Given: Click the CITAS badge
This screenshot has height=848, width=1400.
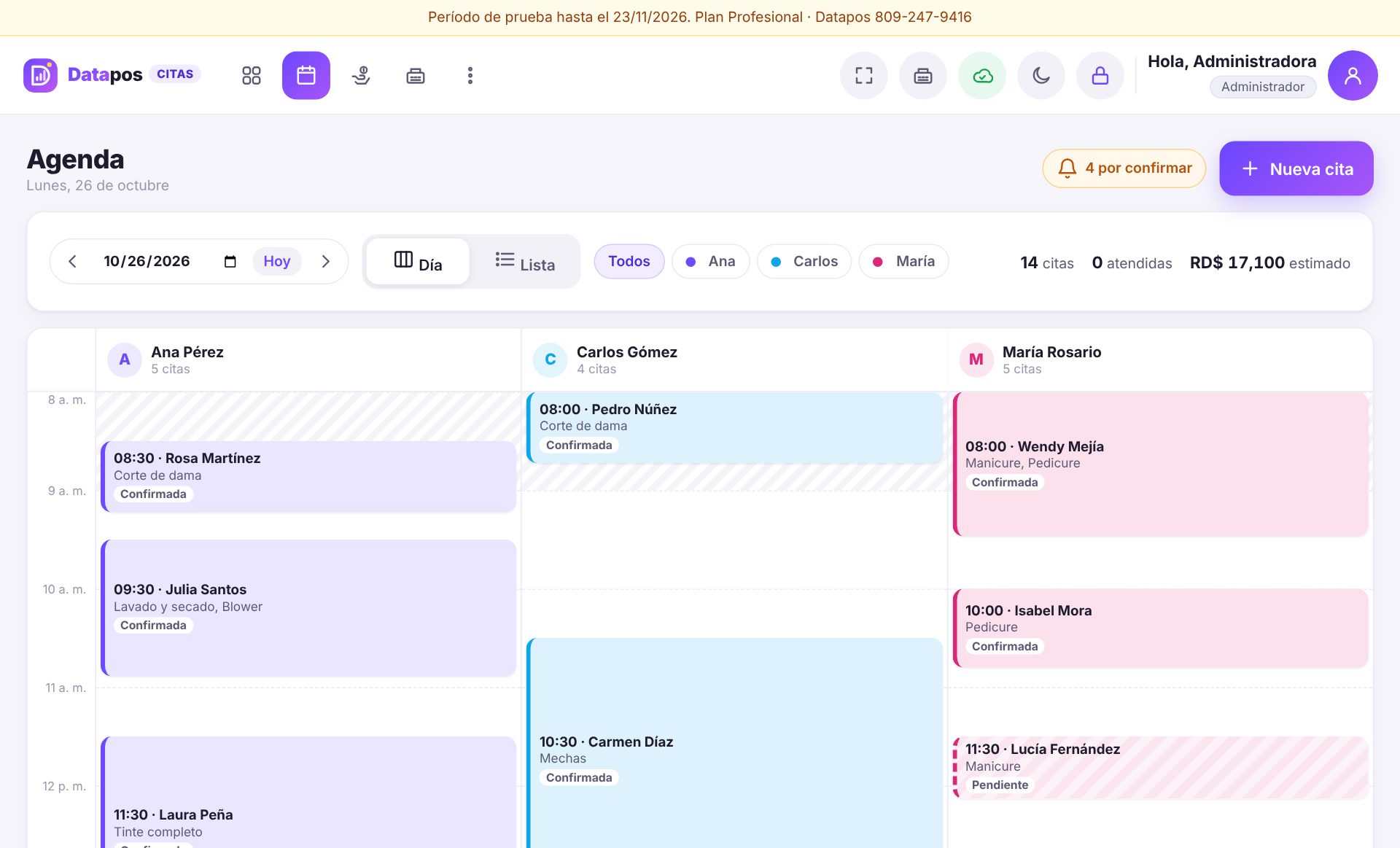Looking at the screenshot, I should pyautogui.click(x=175, y=74).
